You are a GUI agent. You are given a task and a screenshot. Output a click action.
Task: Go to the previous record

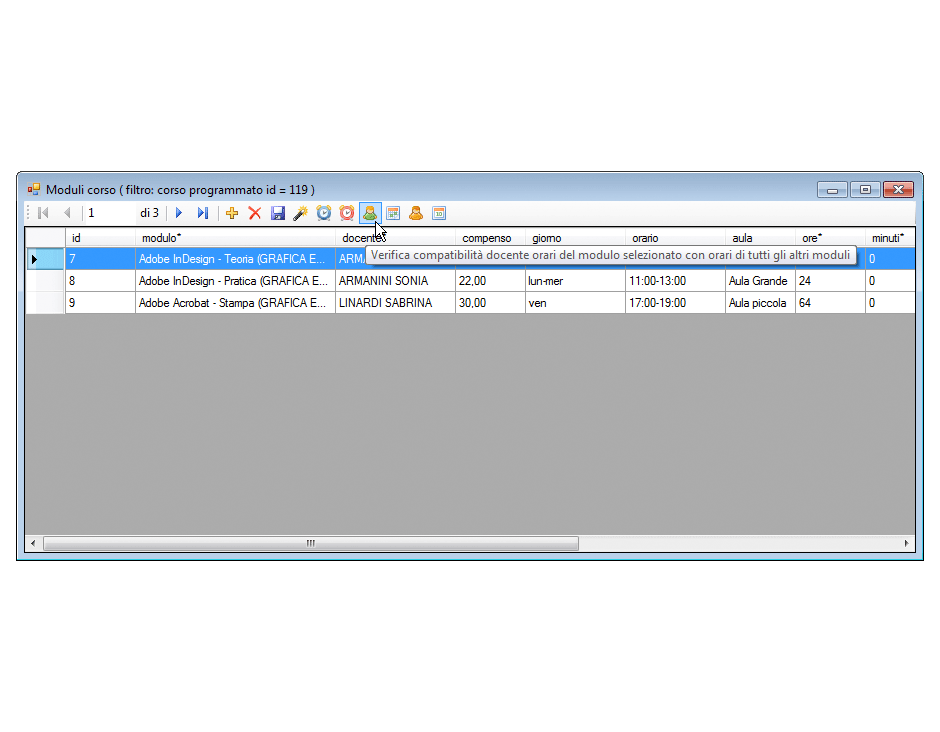[67, 213]
